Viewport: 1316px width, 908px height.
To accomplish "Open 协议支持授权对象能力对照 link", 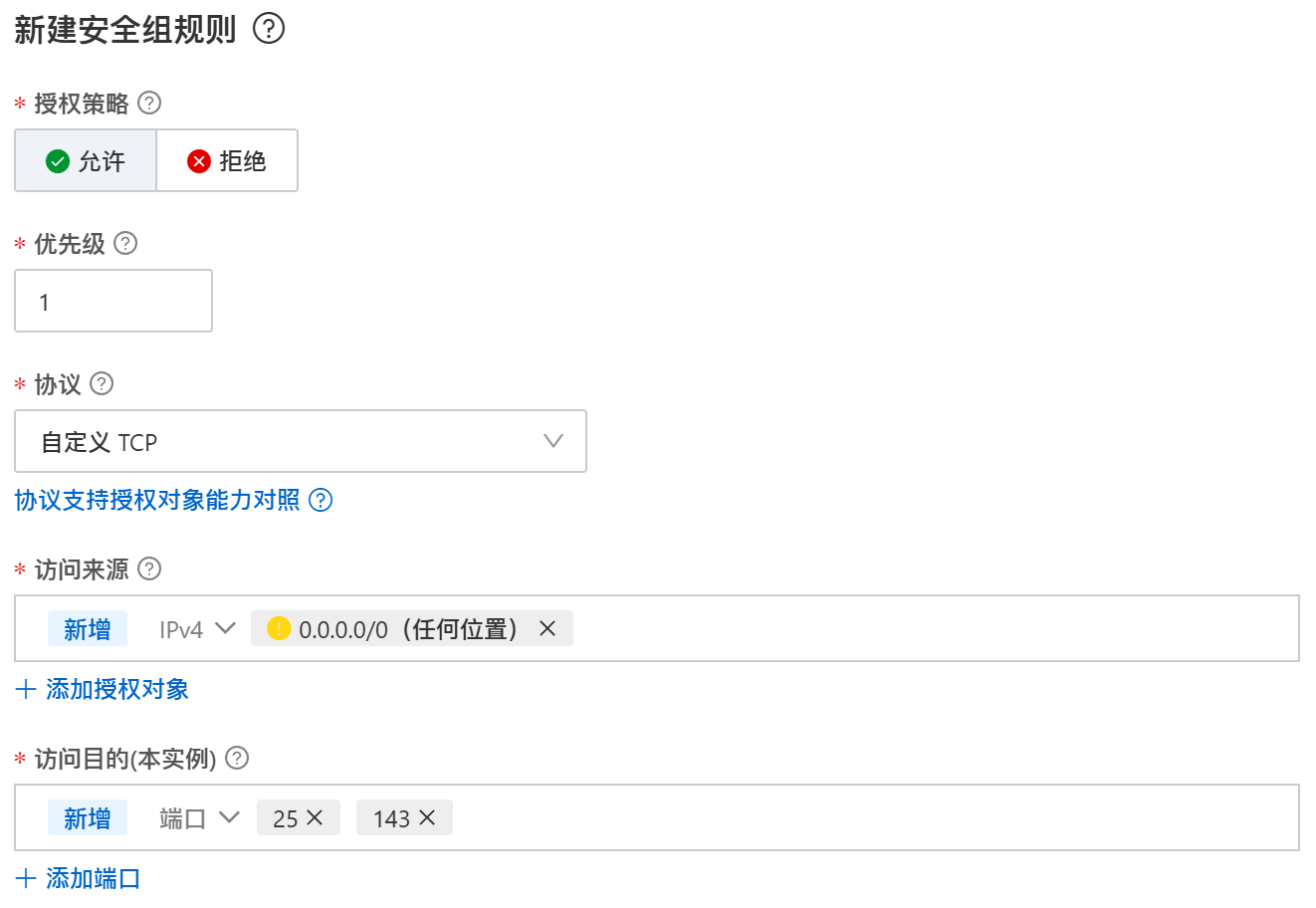I will [157, 500].
